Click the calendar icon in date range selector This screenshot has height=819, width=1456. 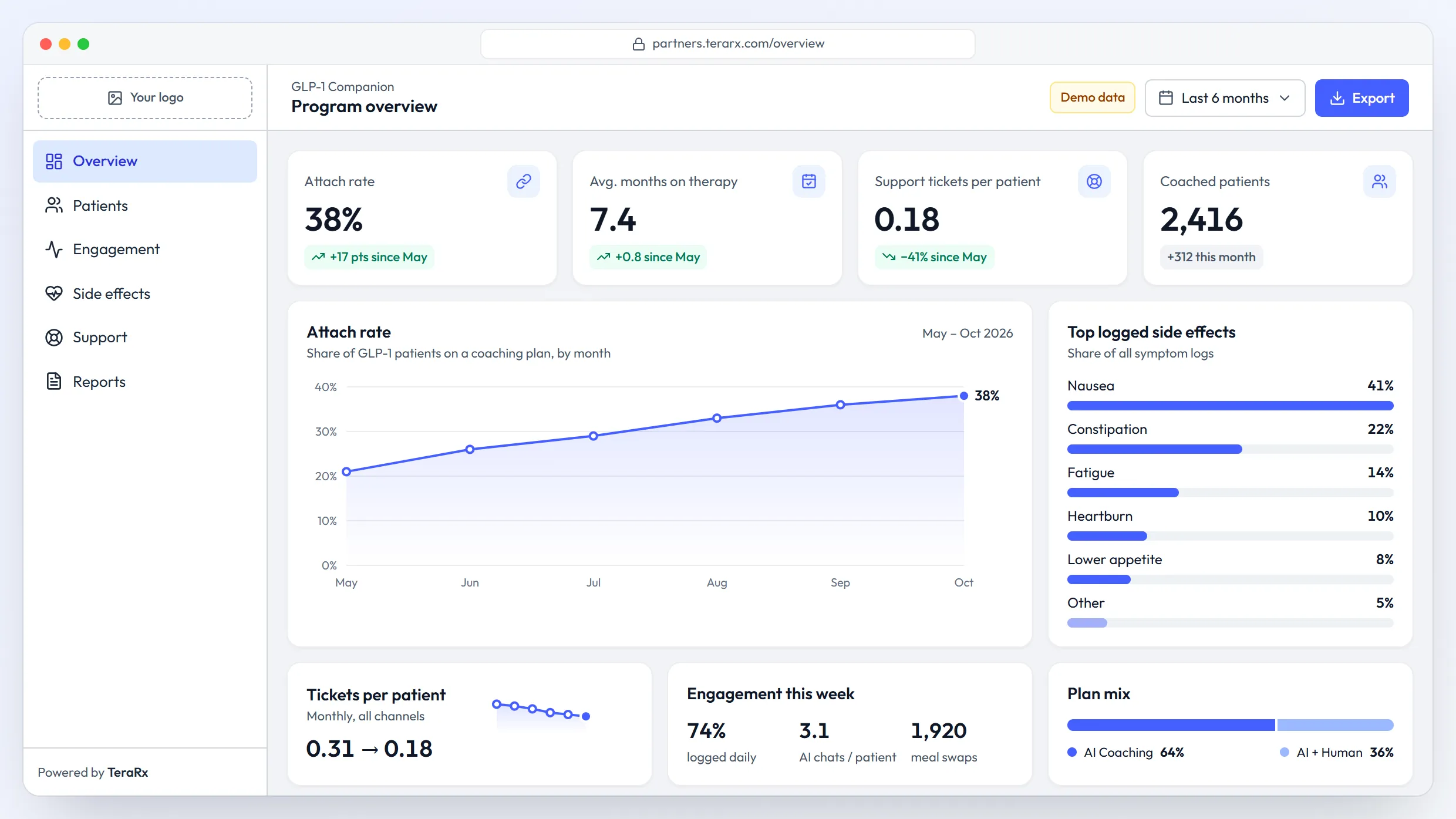point(1166,98)
